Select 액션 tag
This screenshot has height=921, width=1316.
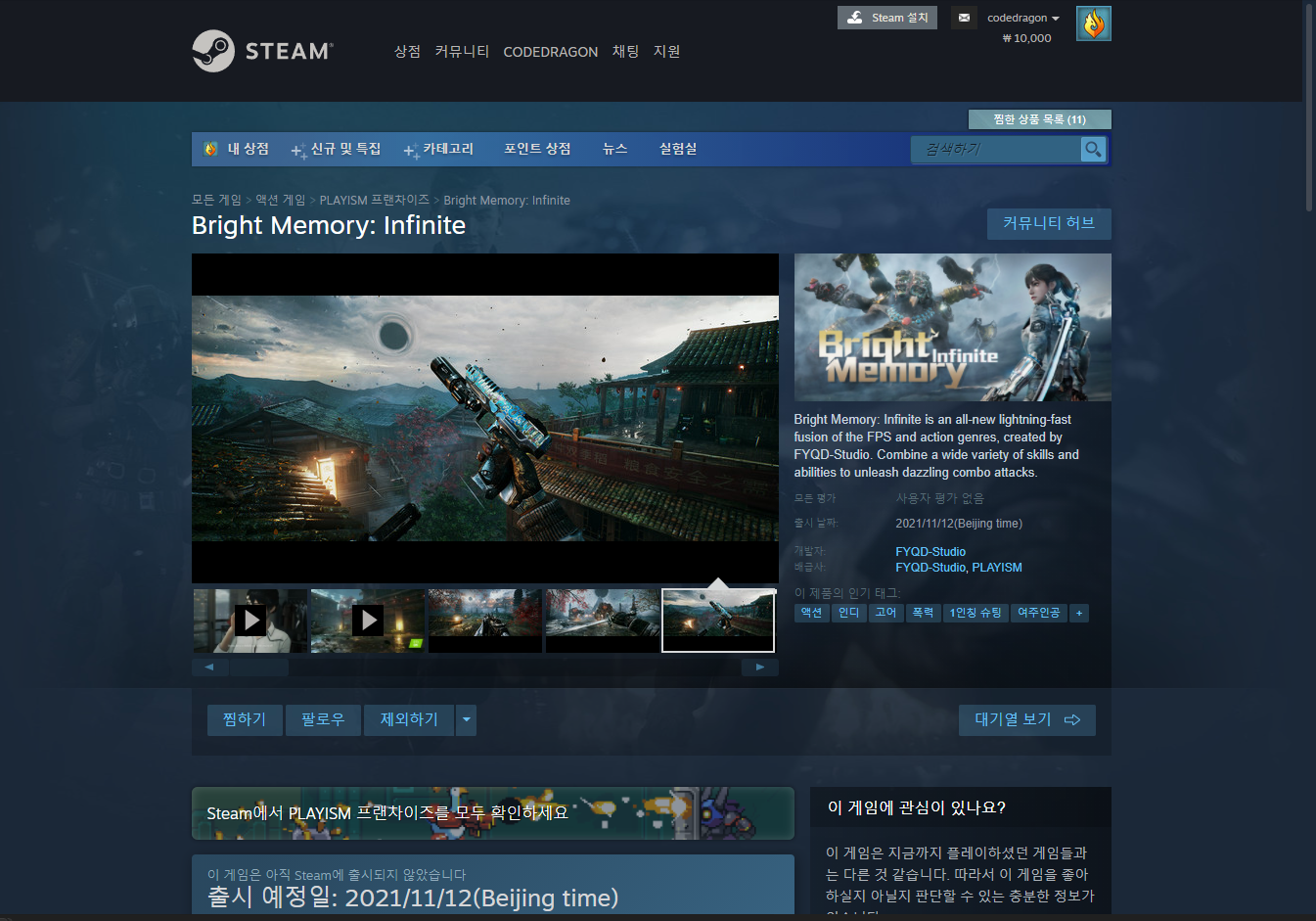811,613
